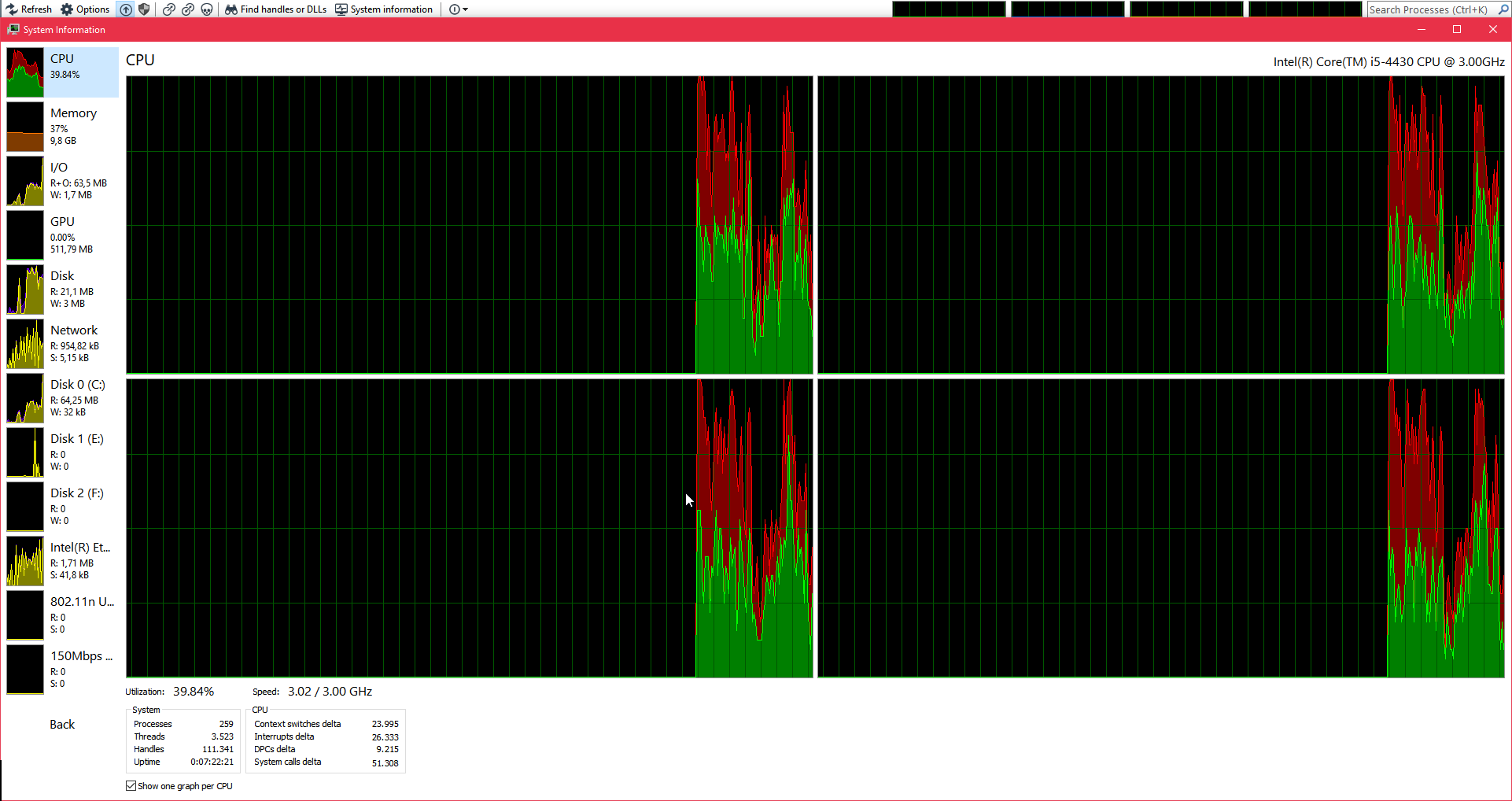Screen dimensions: 1512x801
Task: Click the shield icon in the toolbar
Action: point(144,9)
